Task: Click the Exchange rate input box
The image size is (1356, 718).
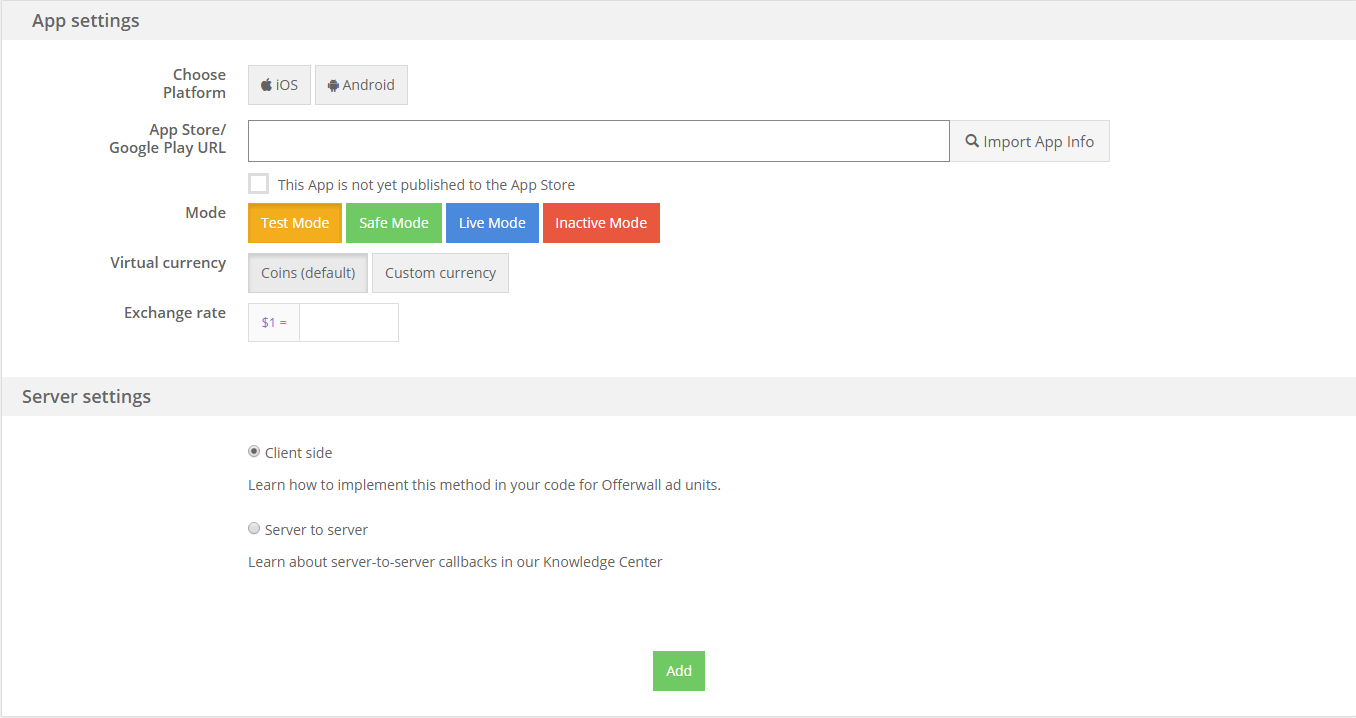Action: click(349, 322)
